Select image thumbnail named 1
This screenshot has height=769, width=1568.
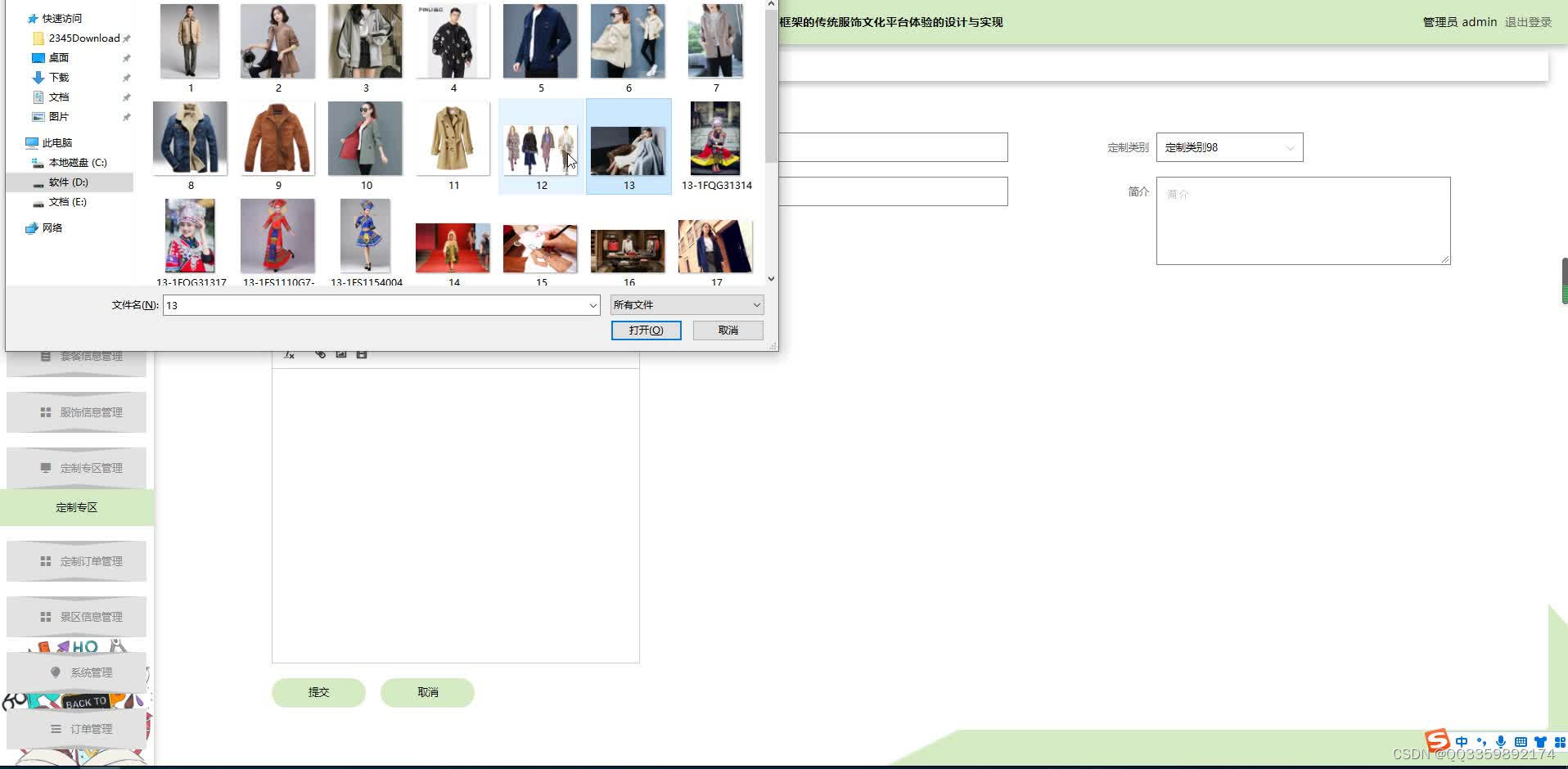190,41
